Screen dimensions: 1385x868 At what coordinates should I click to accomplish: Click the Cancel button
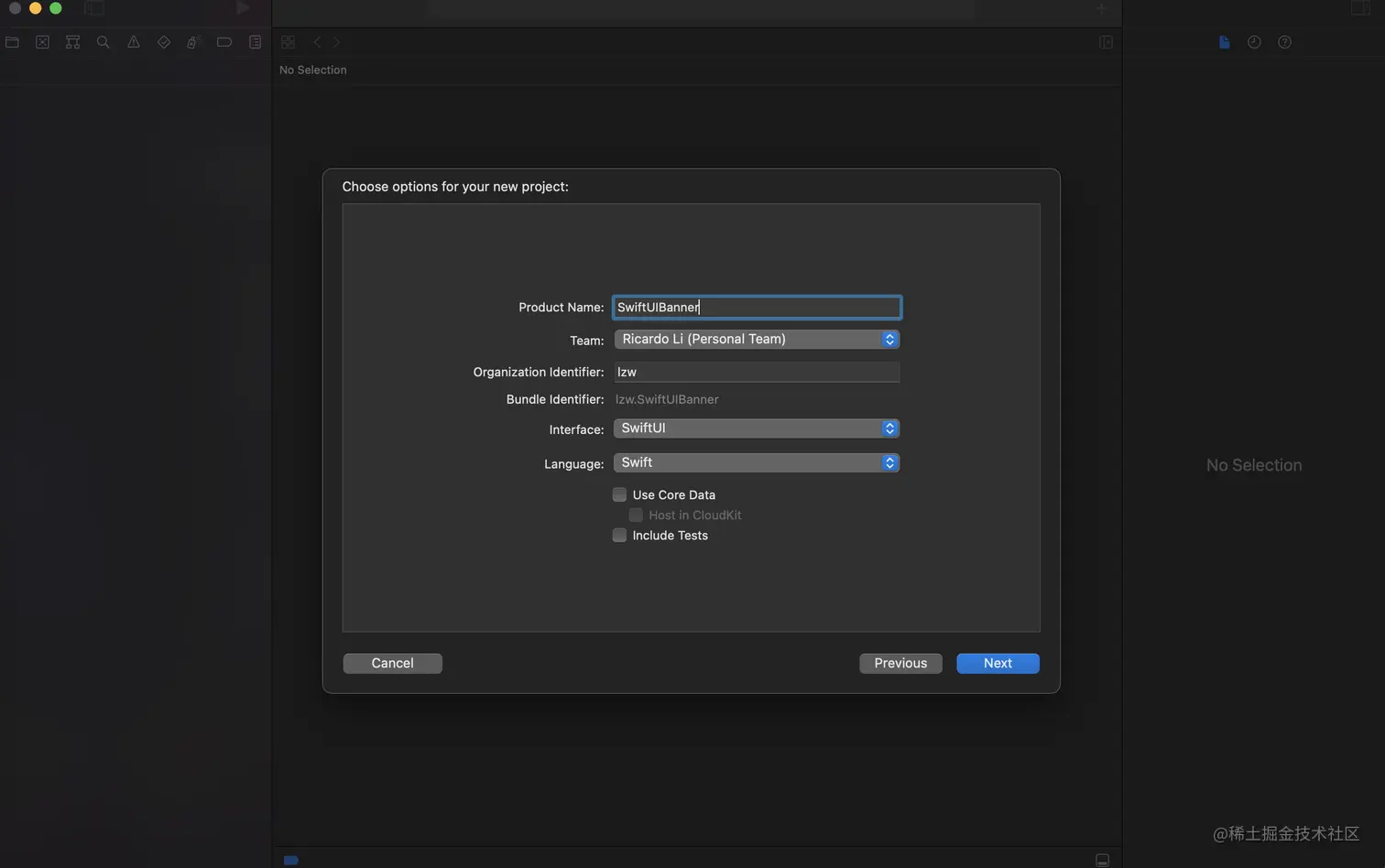point(393,663)
